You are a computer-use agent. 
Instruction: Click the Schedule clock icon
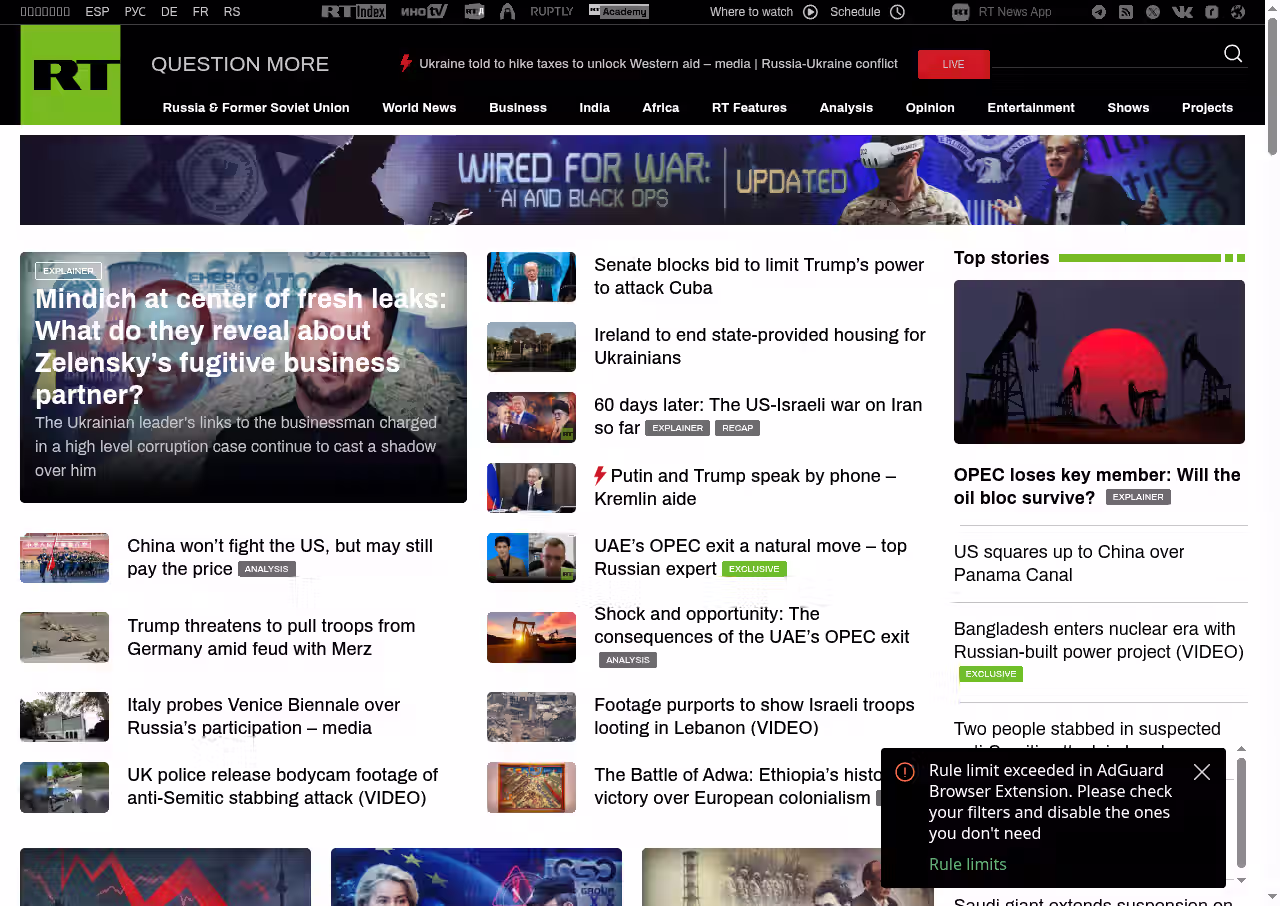point(897,12)
